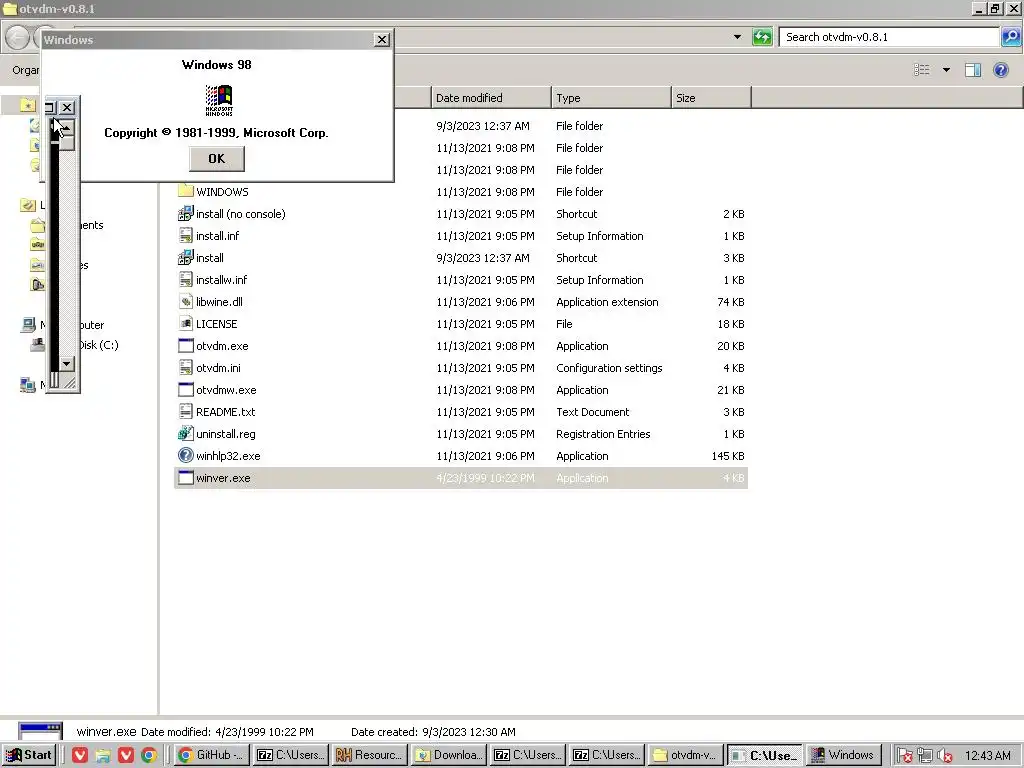1024x768 pixels.
Task: Select the install shortcut icon
Action: [185, 257]
